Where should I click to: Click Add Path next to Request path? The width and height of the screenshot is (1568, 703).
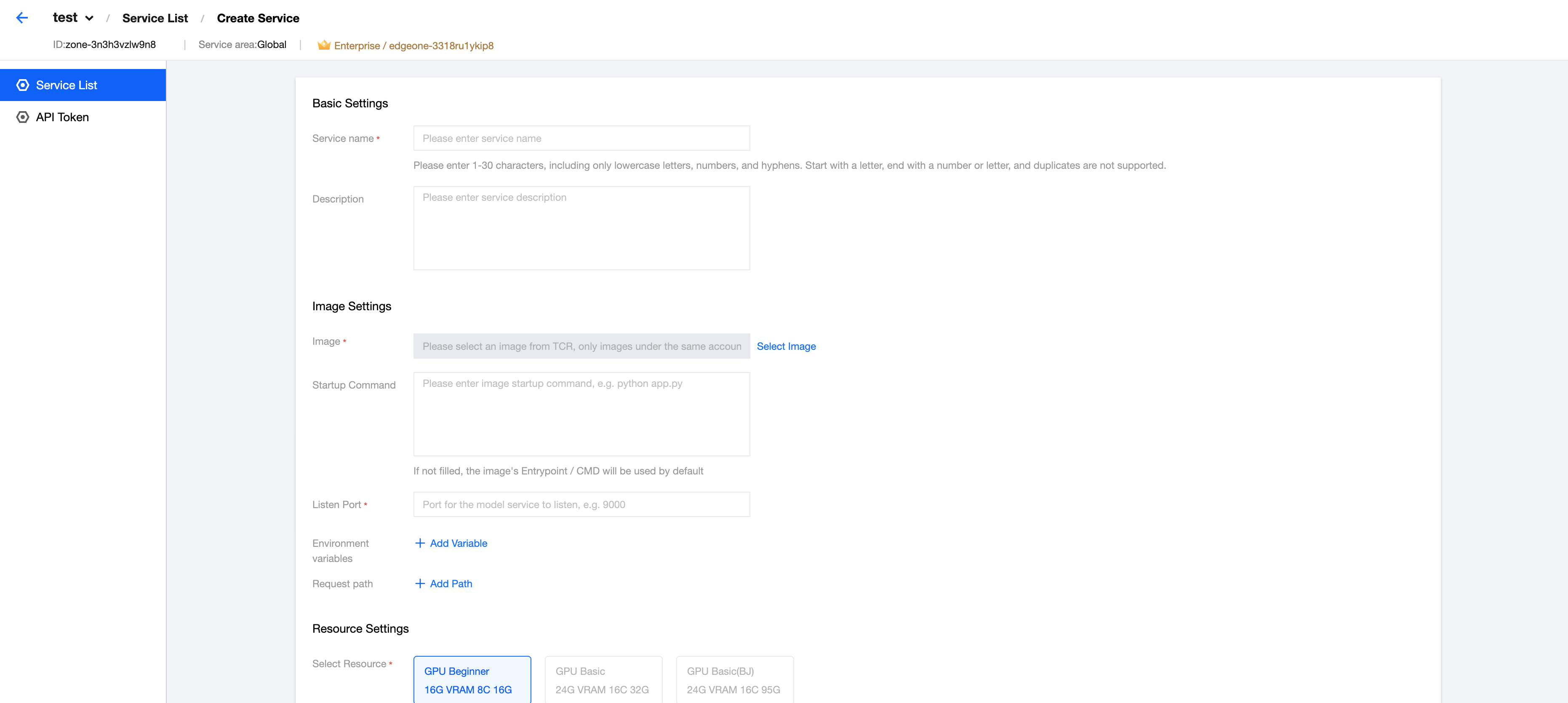(x=451, y=583)
